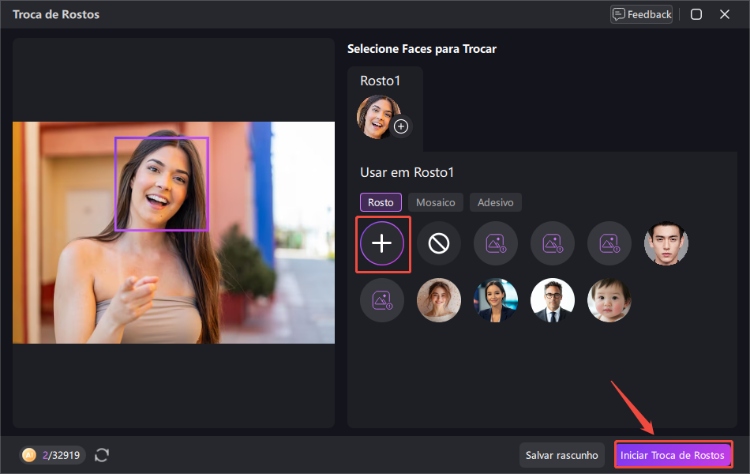The image size is (750, 474).
Task: Switch to the Adesivo tab
Action: [x=496, y=202]
